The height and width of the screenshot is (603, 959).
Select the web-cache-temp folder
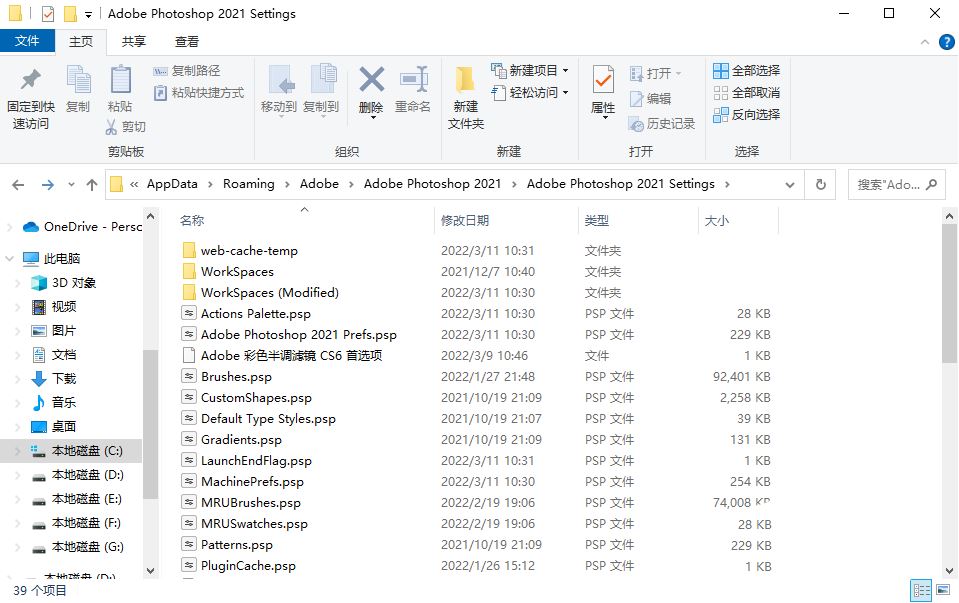coord(249,251)
